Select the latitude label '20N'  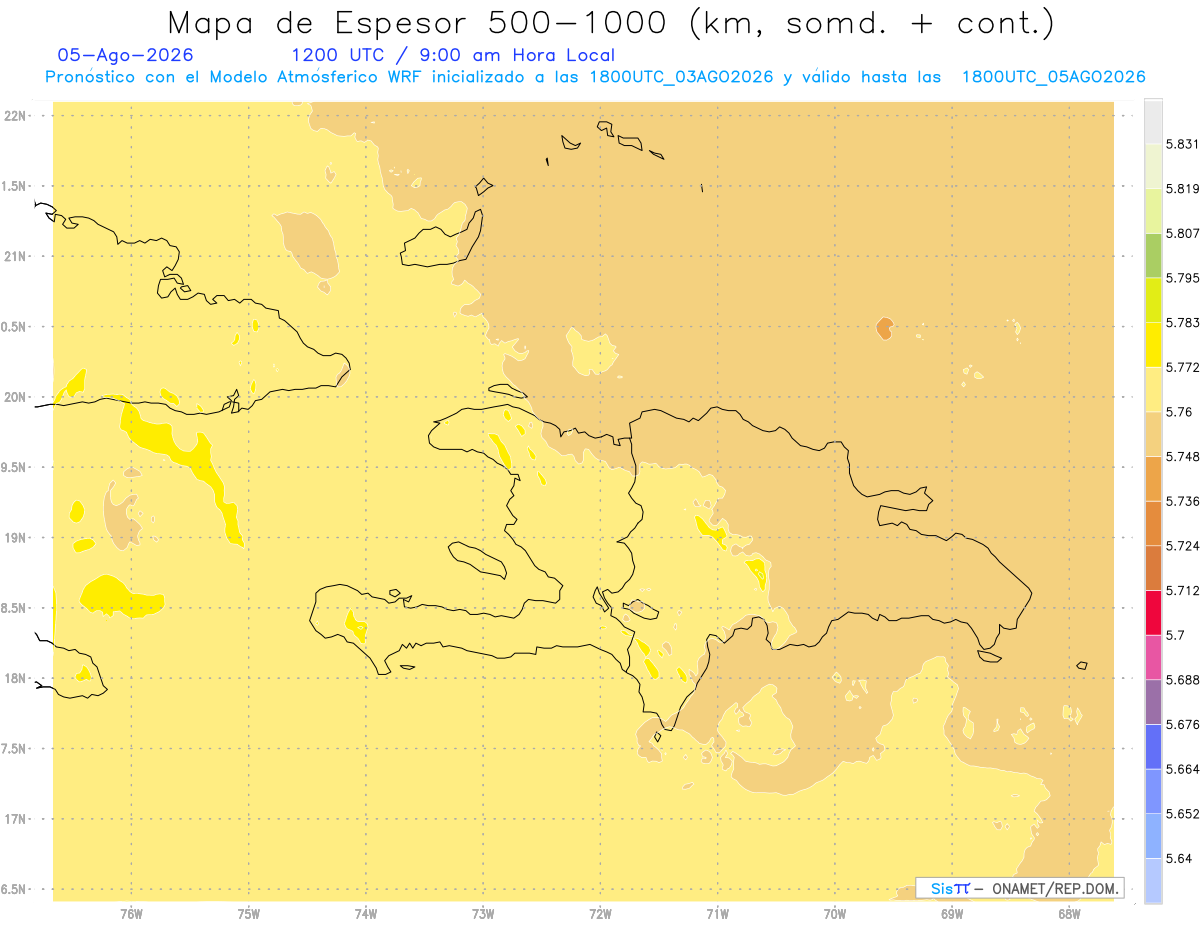point(15,397)
